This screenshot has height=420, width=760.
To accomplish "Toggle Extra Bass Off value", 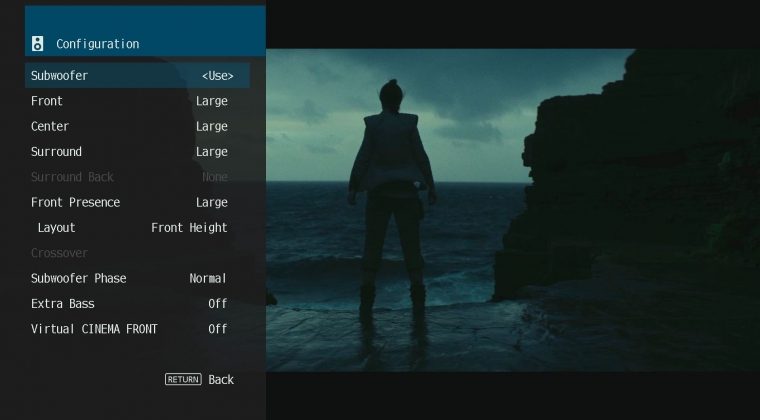I will 217,304.
